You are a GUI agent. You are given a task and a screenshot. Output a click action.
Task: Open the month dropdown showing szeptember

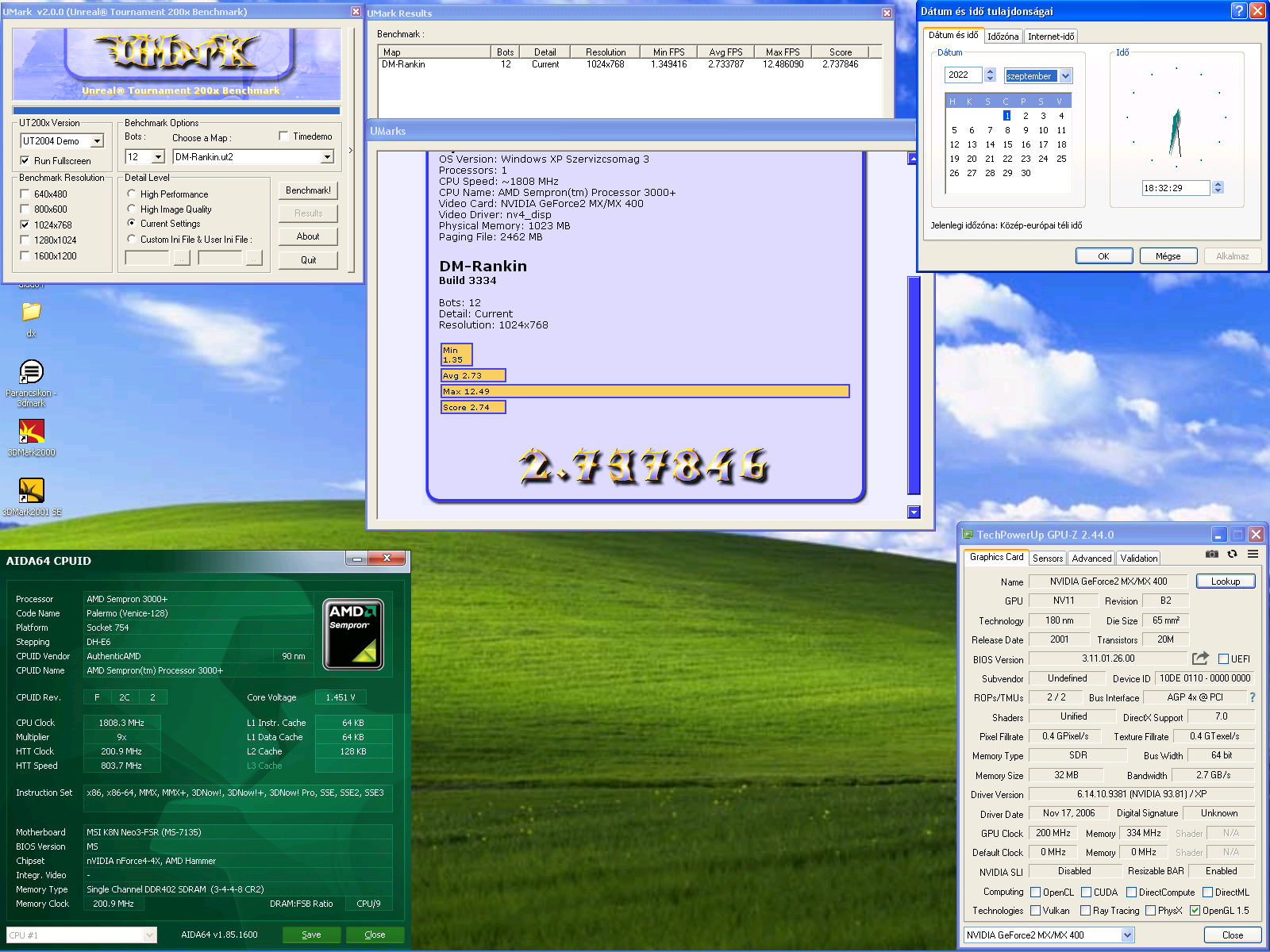(1065, 75)
